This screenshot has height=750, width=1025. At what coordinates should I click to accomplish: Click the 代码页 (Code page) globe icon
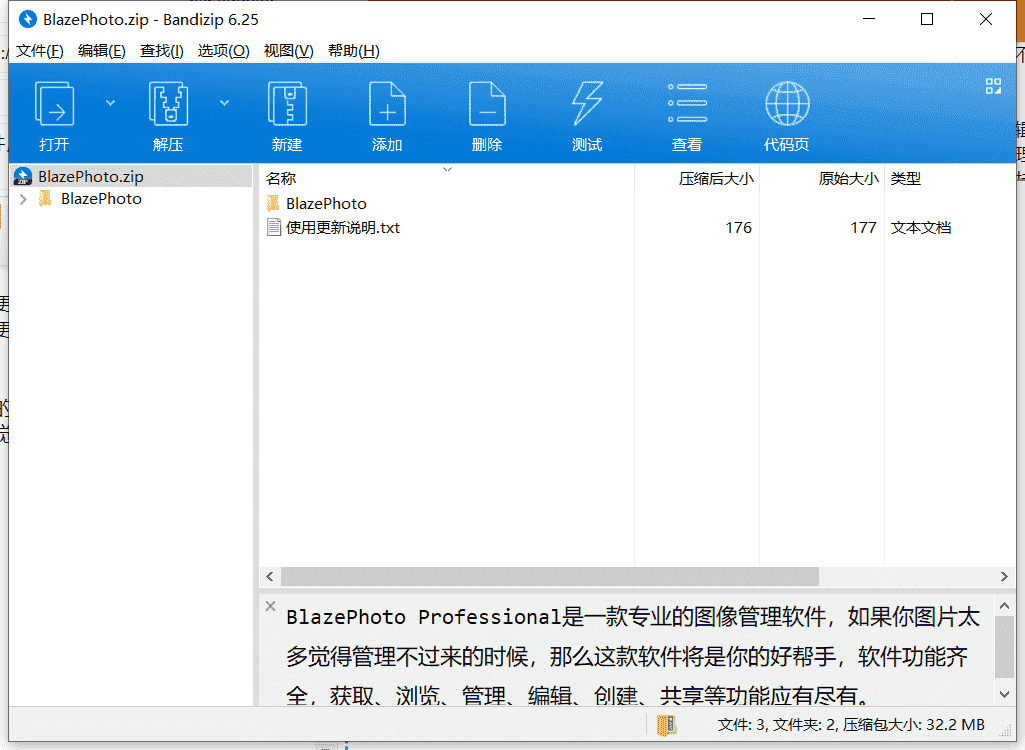click(x=787, y=104)
